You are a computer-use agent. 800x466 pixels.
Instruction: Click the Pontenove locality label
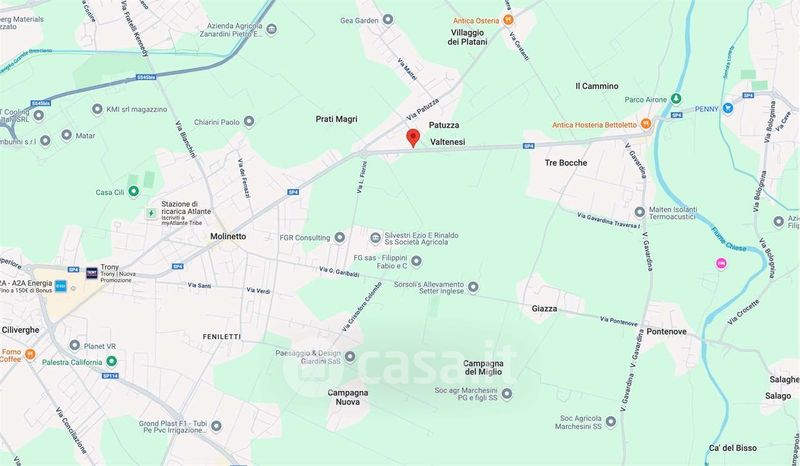(666, 331)
